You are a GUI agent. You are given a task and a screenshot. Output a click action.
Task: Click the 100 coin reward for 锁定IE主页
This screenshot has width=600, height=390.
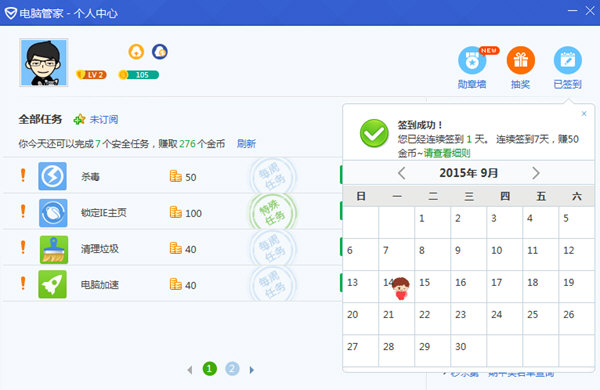click(186, 212)
